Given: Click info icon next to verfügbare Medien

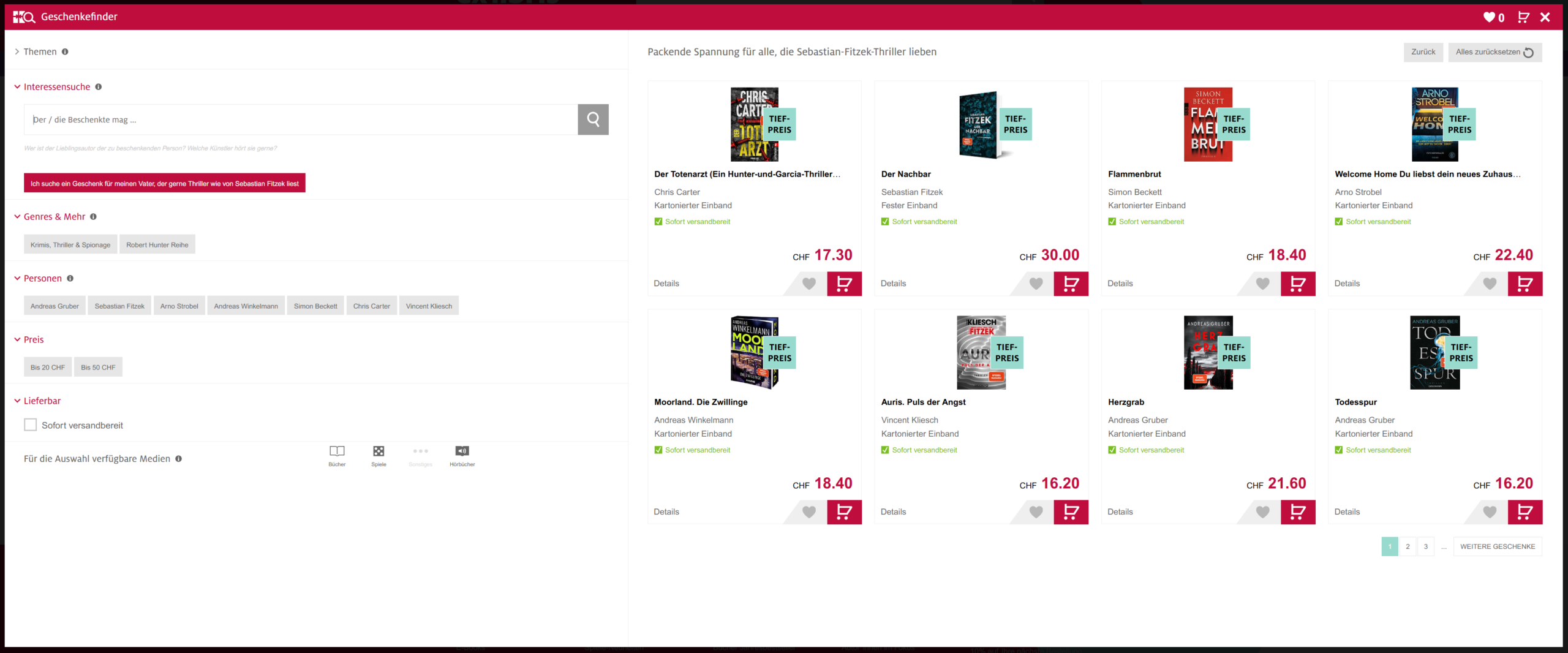Looking at the screenshot, I should [x=179, y=459].
